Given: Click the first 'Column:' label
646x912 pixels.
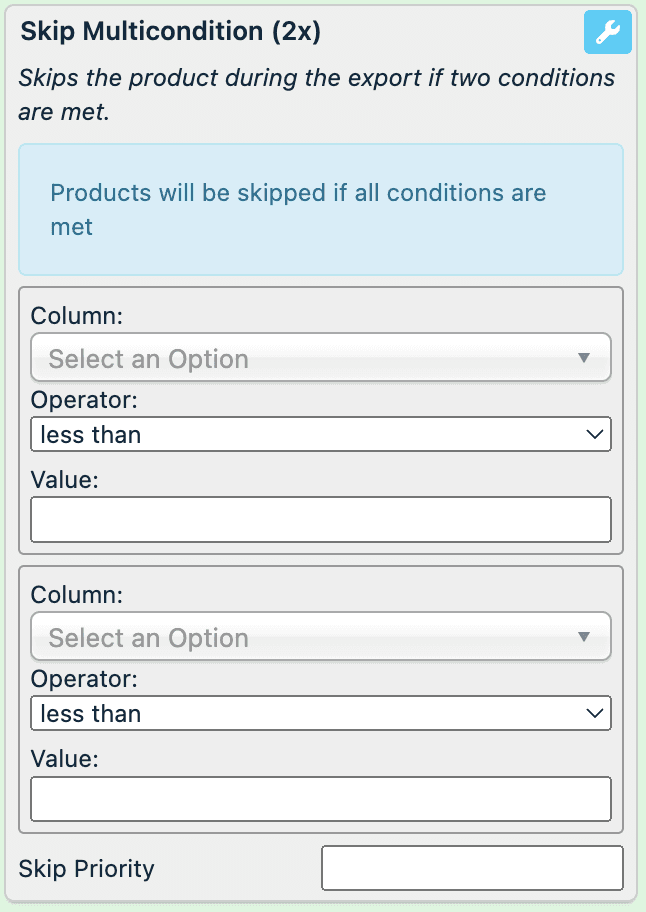Looking at the screenshot, I should tap(77, 316).
